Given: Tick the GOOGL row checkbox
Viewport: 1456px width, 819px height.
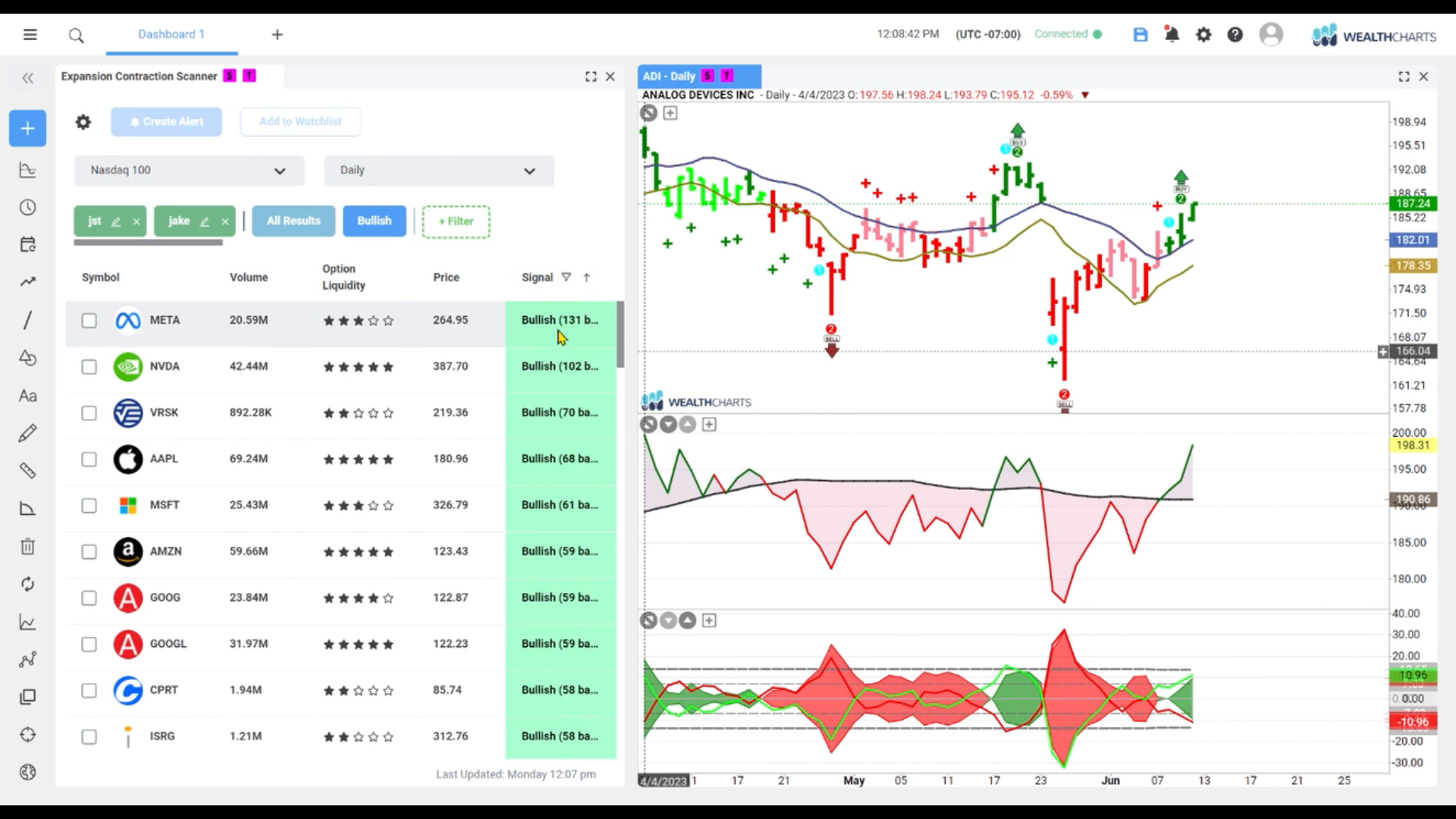Looking at the screenshot, I should tap(89, 645).
